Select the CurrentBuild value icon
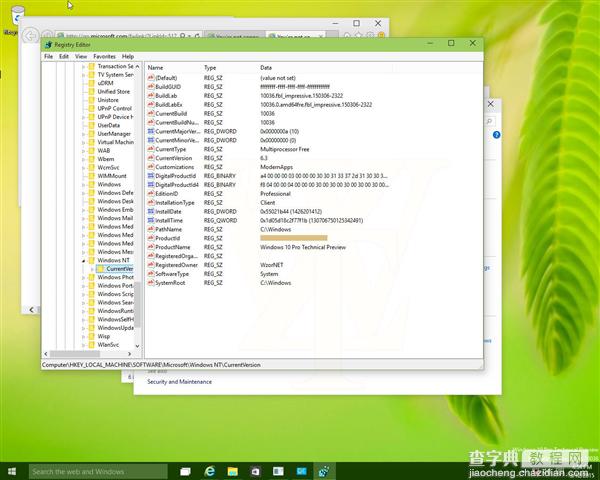The image size is (600, 480). tap(151, 114)
